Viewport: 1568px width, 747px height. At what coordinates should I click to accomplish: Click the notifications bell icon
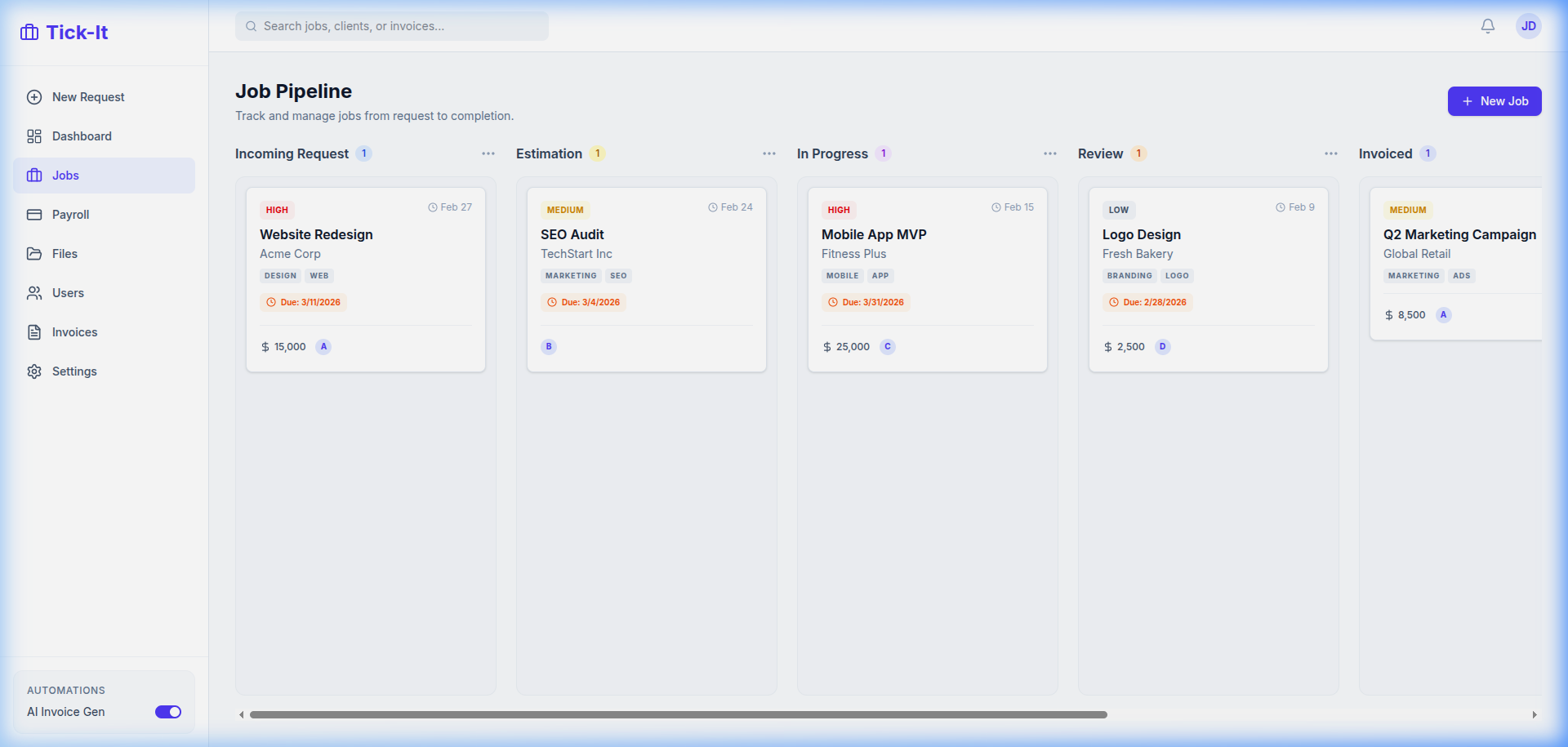pyautogui.click(x=1488, y=26)
